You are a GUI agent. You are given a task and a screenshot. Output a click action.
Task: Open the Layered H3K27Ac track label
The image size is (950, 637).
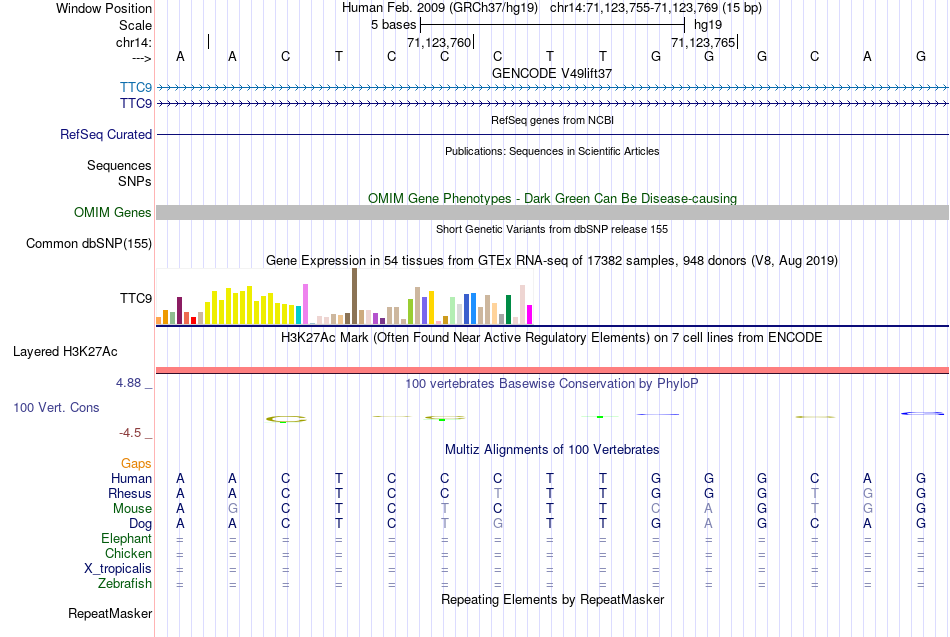click(x=65, y=352)
